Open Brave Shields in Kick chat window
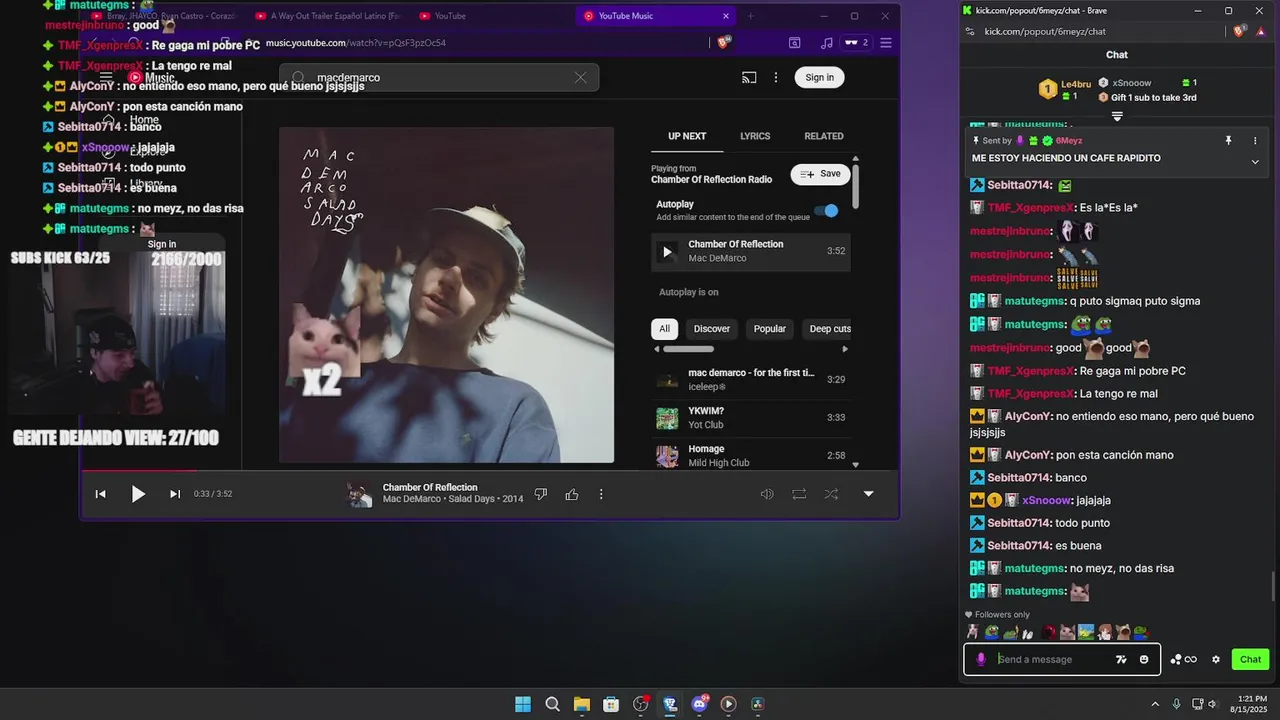 pos(1239,31)
